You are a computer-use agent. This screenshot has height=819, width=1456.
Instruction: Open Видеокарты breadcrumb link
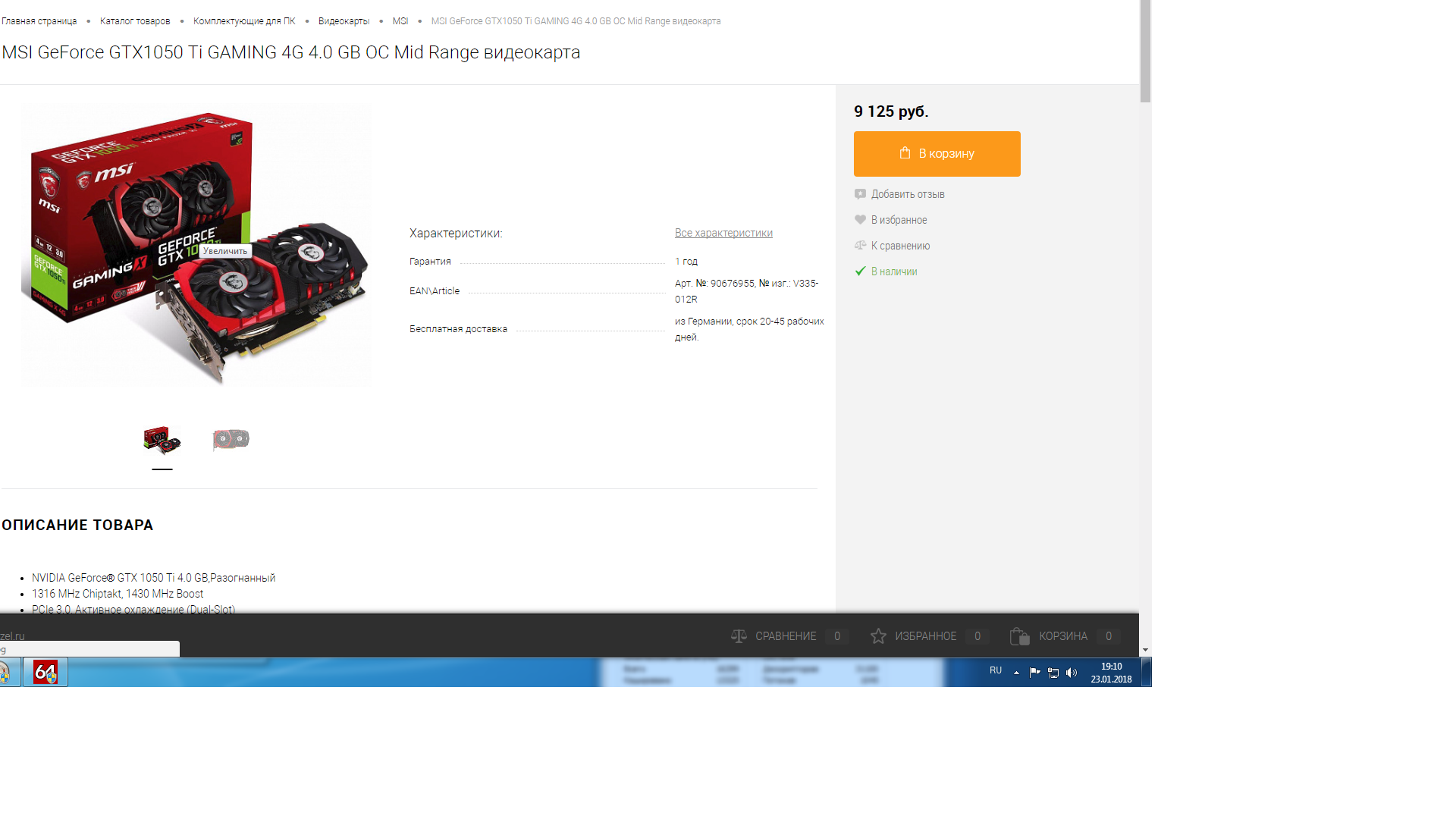point(344,21)
